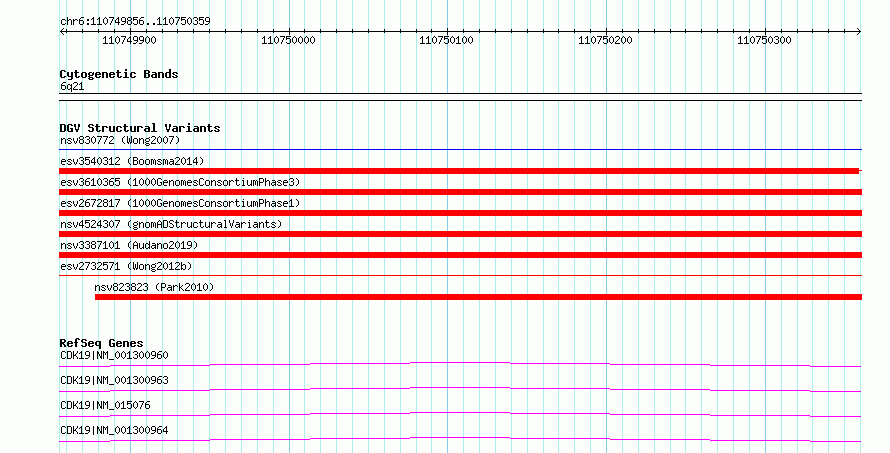Open transcript CDK19|NM_001300963

tap(114, 380)
